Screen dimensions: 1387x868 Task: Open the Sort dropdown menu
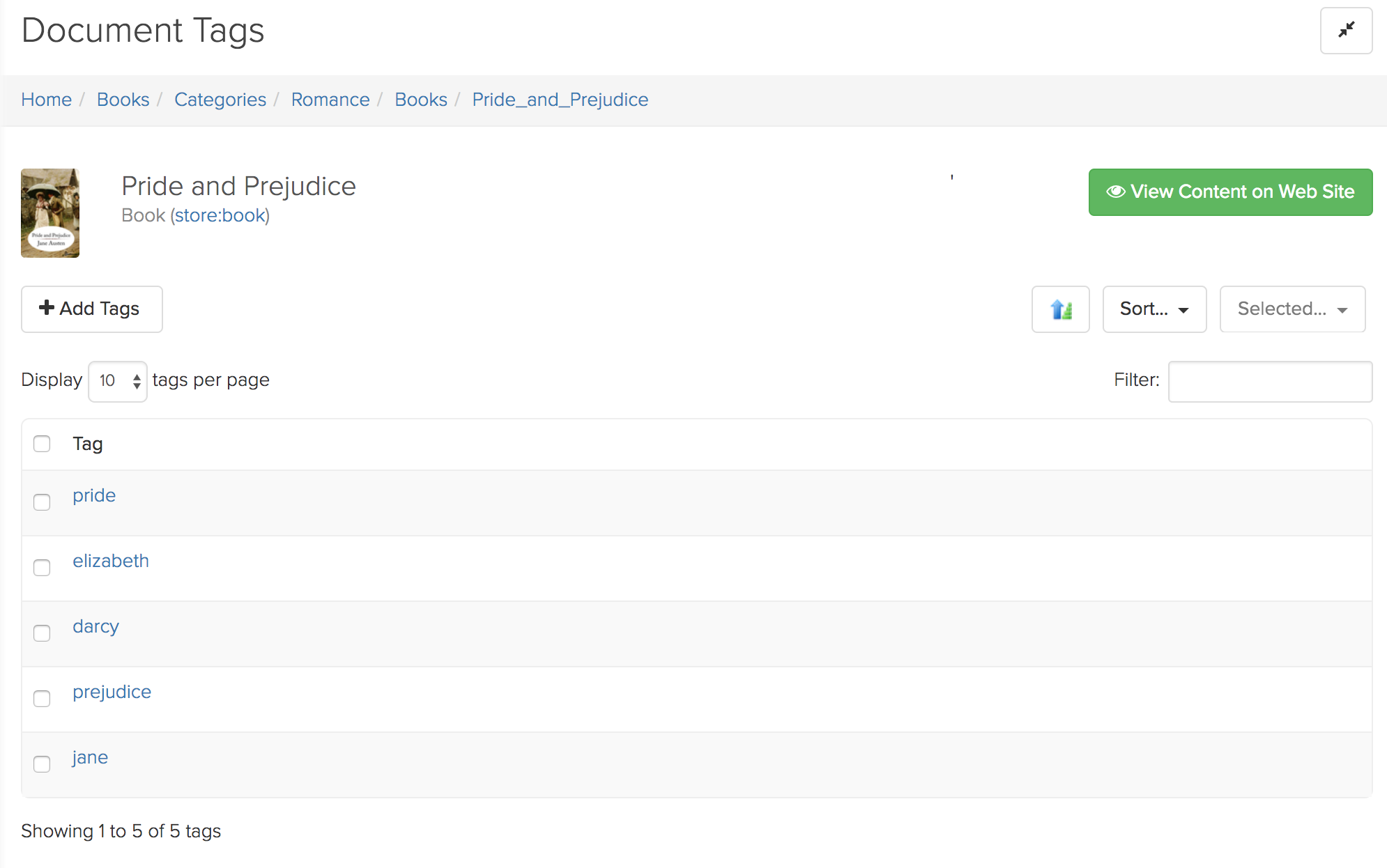point(1154,309)
